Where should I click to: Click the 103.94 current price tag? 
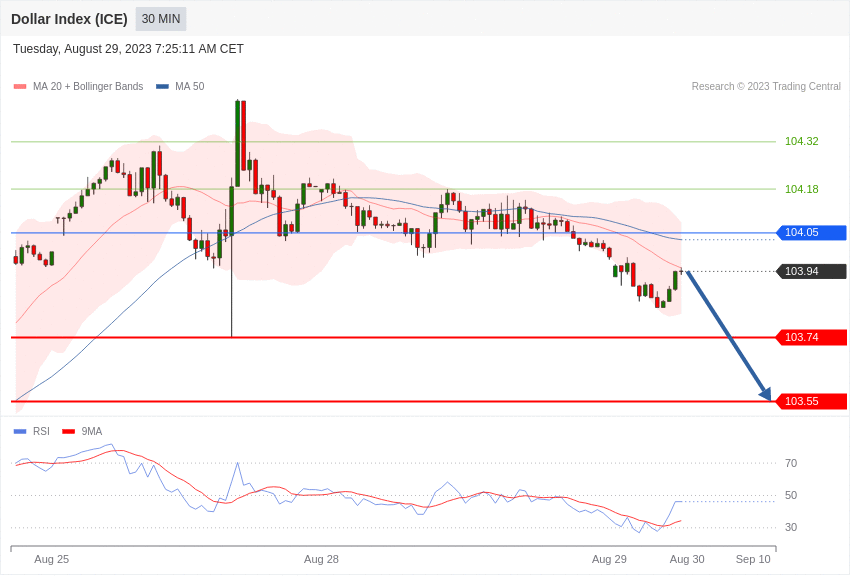coord(812,271)
